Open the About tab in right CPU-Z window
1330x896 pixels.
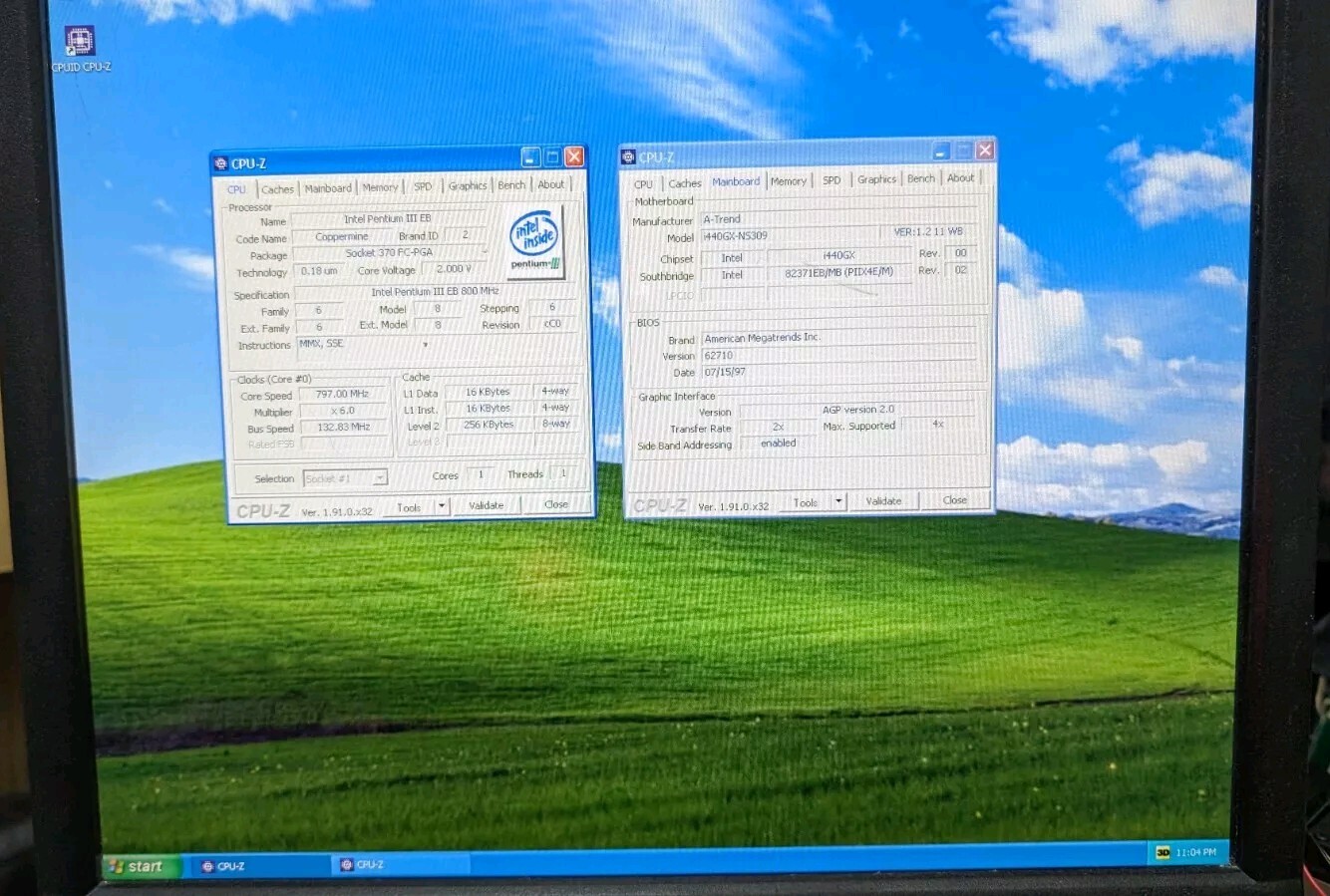[961, 178]
